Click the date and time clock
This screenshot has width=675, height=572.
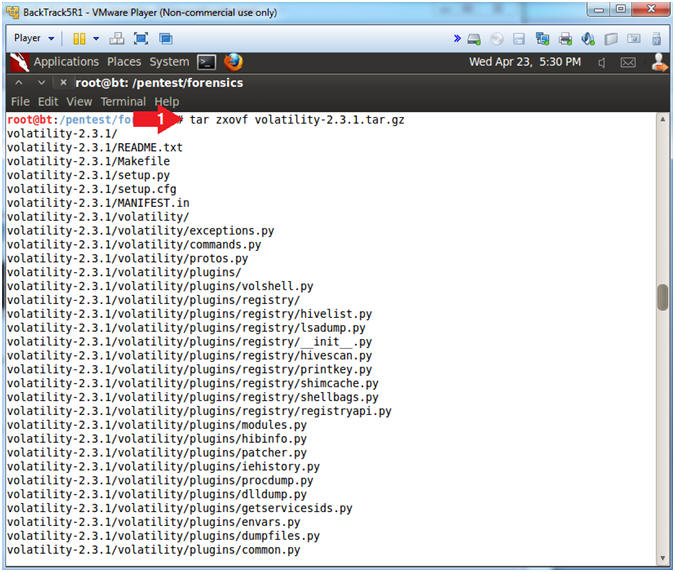click(525, 62)
